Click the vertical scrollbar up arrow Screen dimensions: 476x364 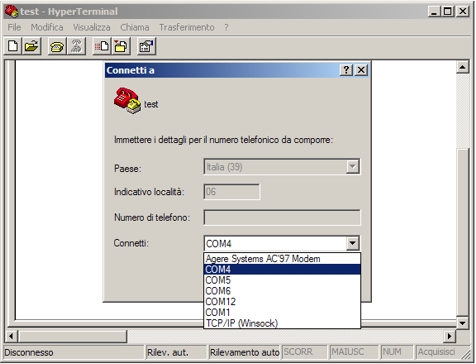coord(462,67)
